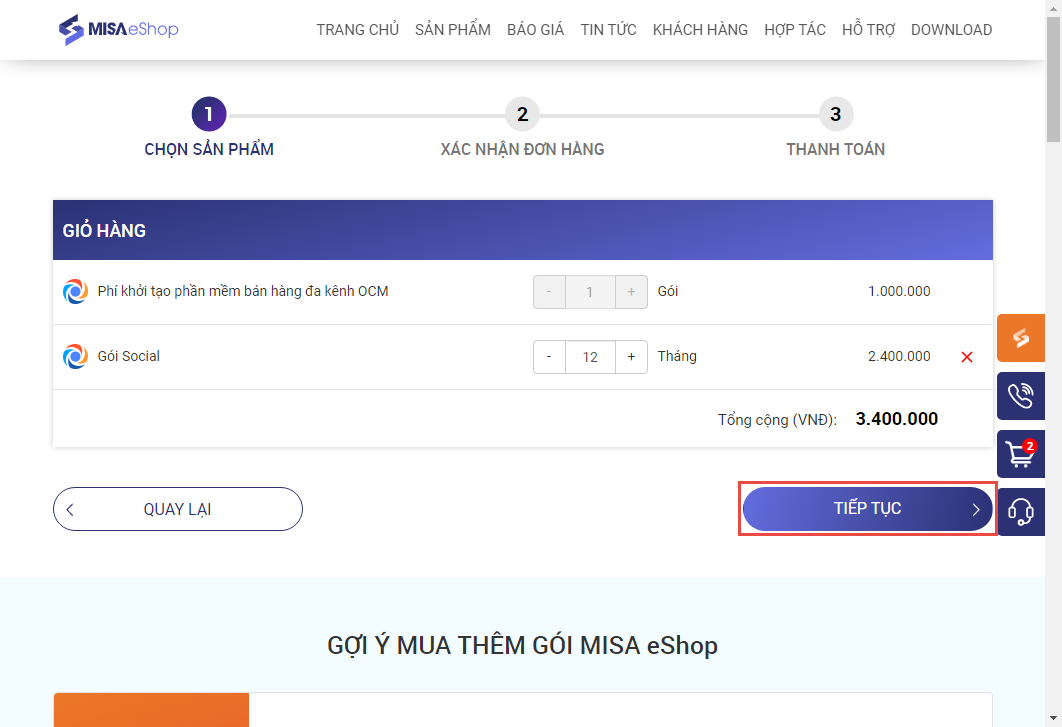Image resolution: width=1062 pixels, height=727 pixels.
Task: Decrease Gói Social quantity with minus
Action: pos(549,357)
